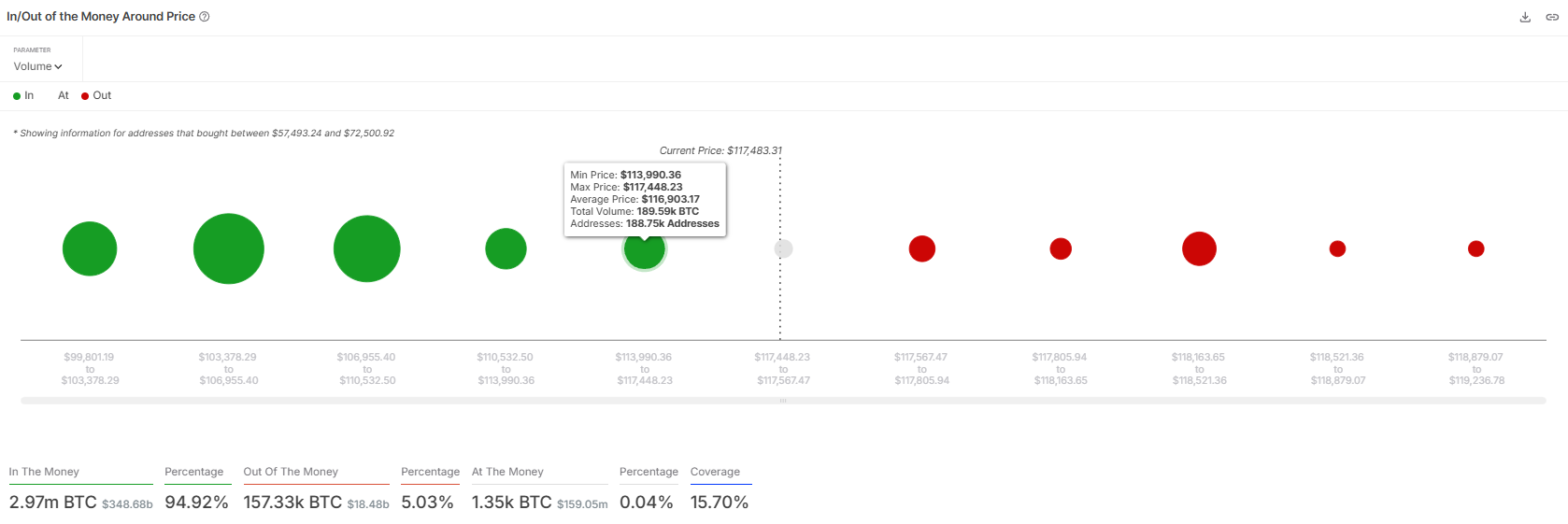Viewport: 1568px width, 524px height.
Task: Click the large red bubble at $118,163.65
Action: click(x=1199, y=248)
